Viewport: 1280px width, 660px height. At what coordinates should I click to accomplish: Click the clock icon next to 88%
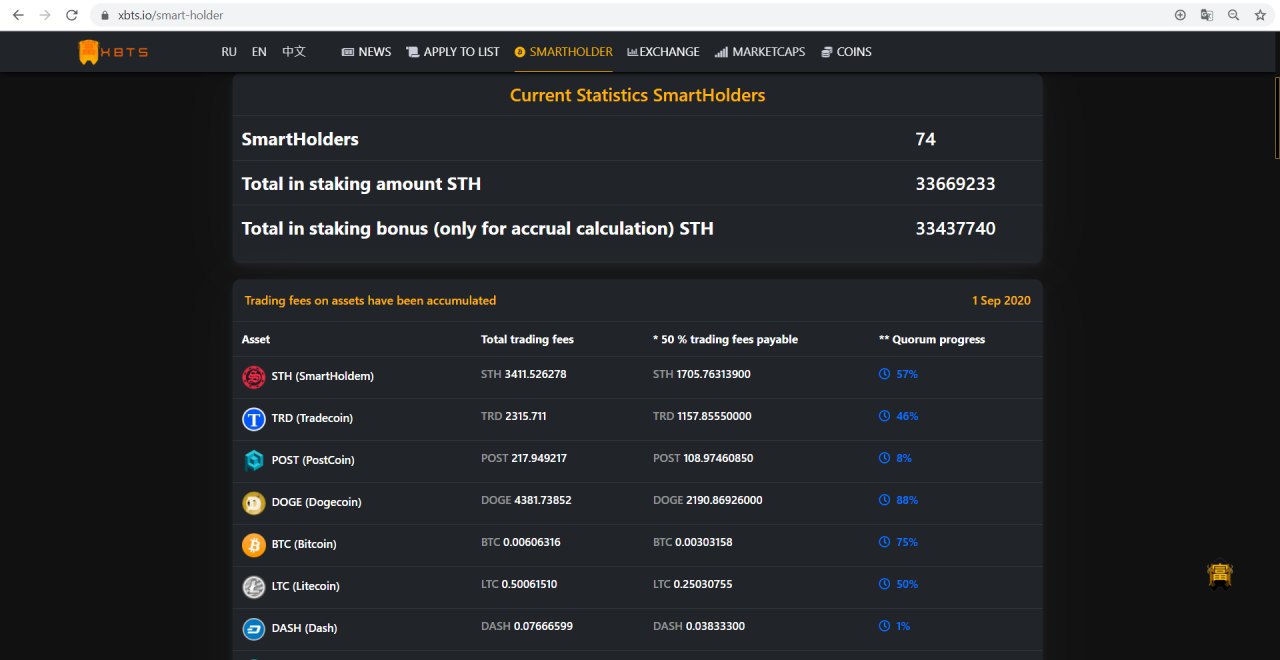pos(884,500)
